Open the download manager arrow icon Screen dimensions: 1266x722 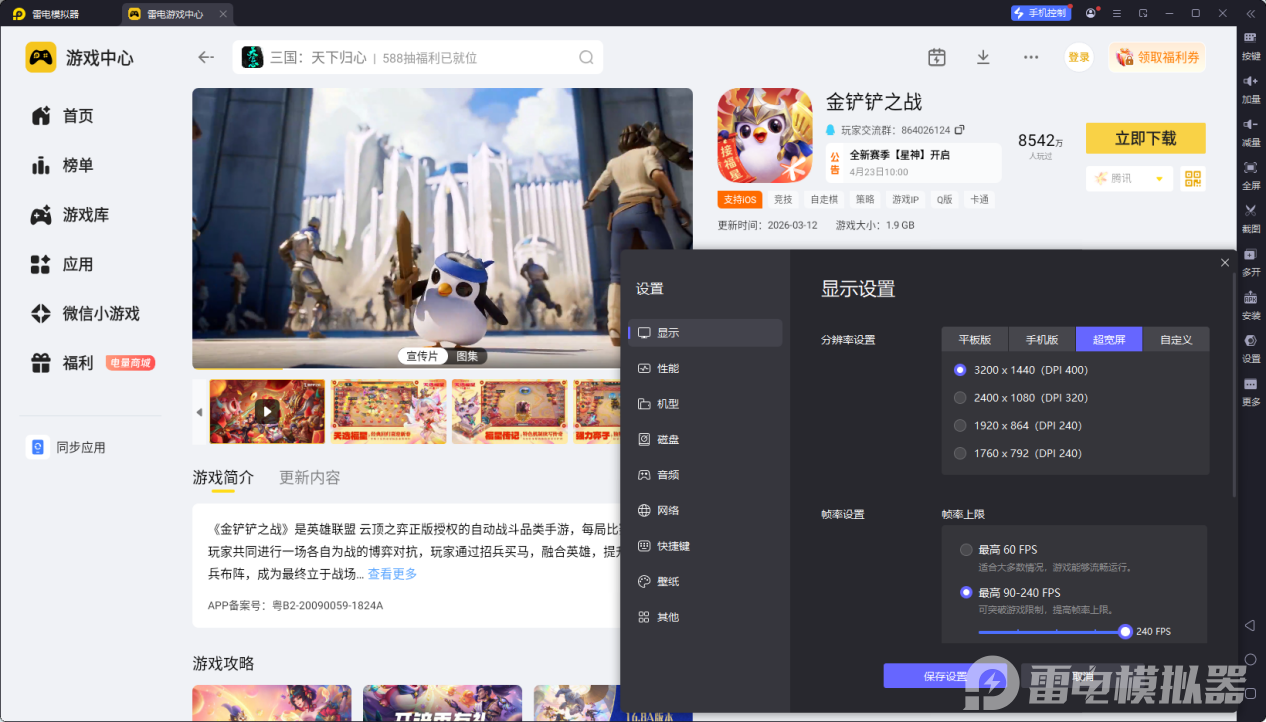tap(983, 57)
